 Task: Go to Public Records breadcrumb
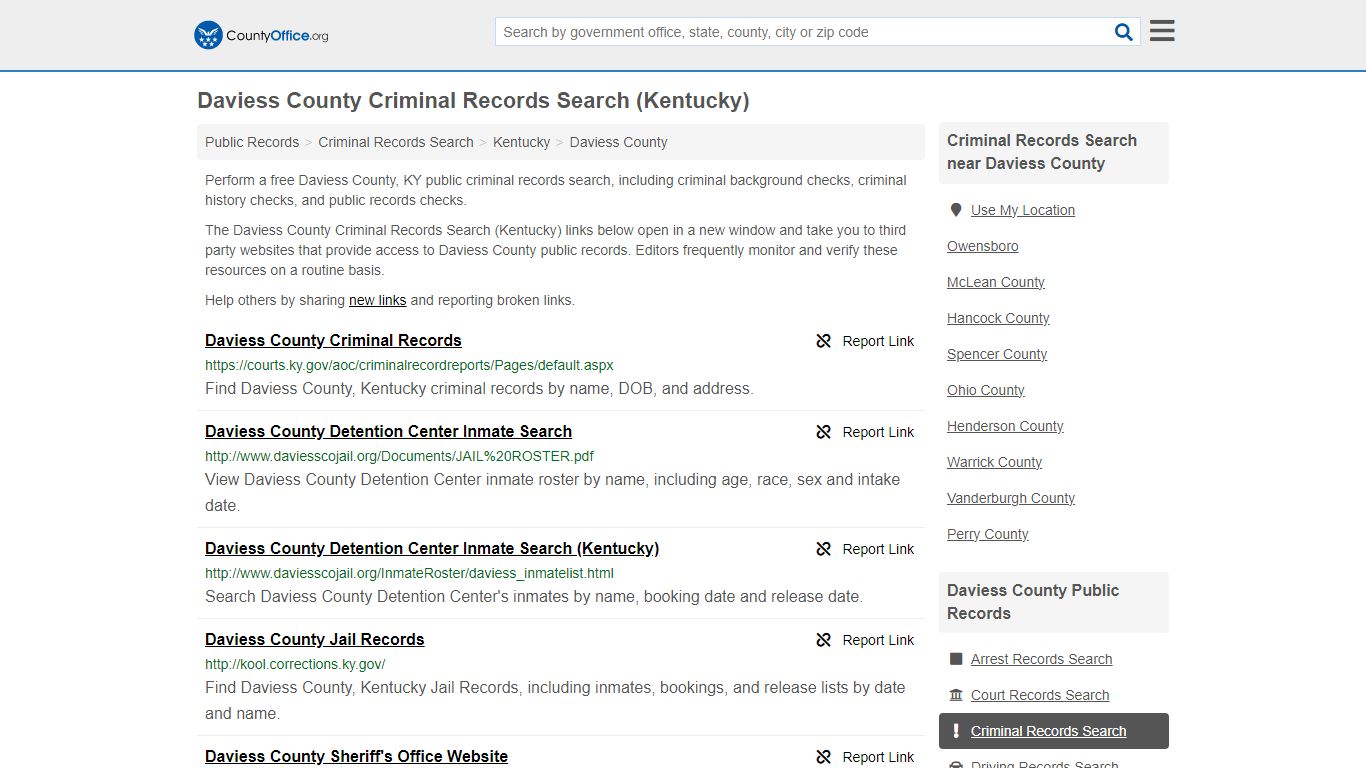coord(252,142)
